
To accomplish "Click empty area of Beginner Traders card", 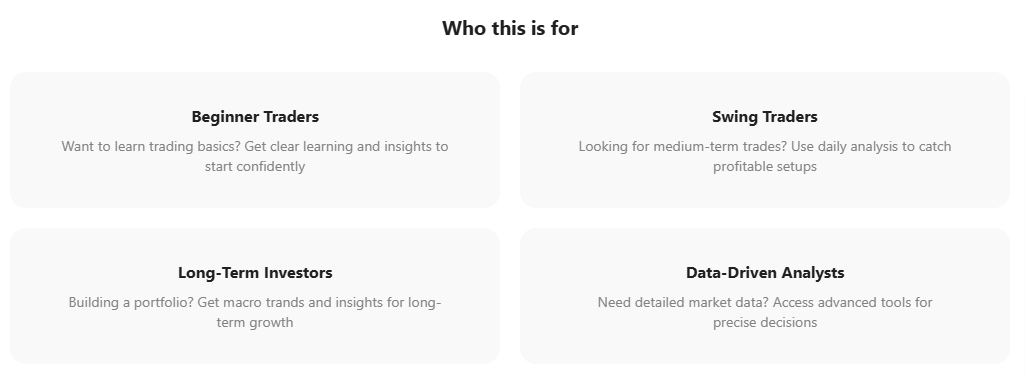I will 255,90.
